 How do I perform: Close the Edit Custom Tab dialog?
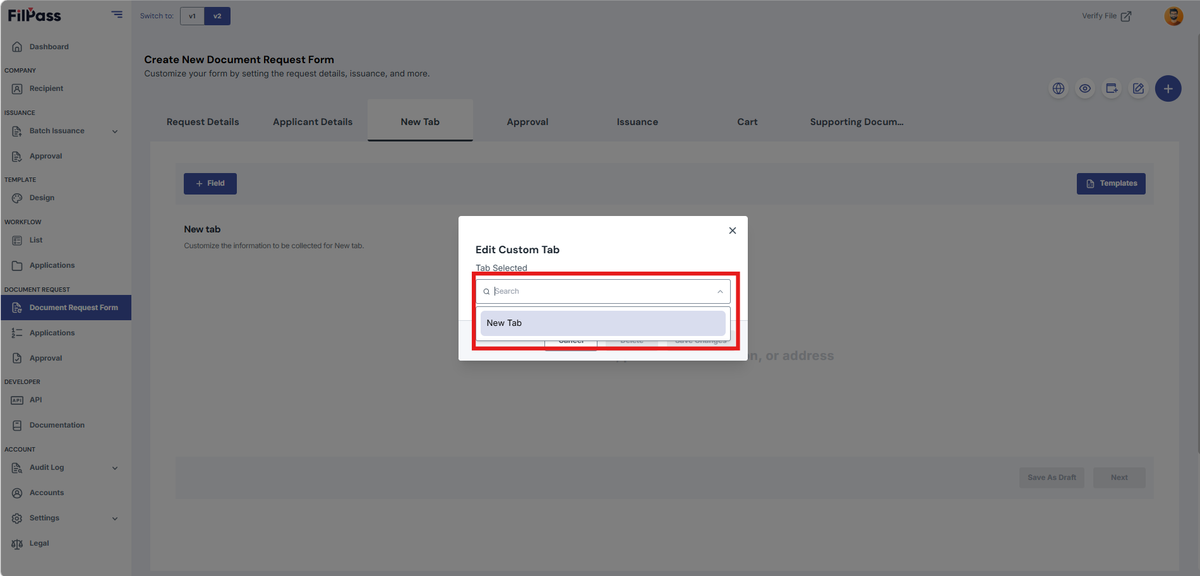tap(732, 231)
